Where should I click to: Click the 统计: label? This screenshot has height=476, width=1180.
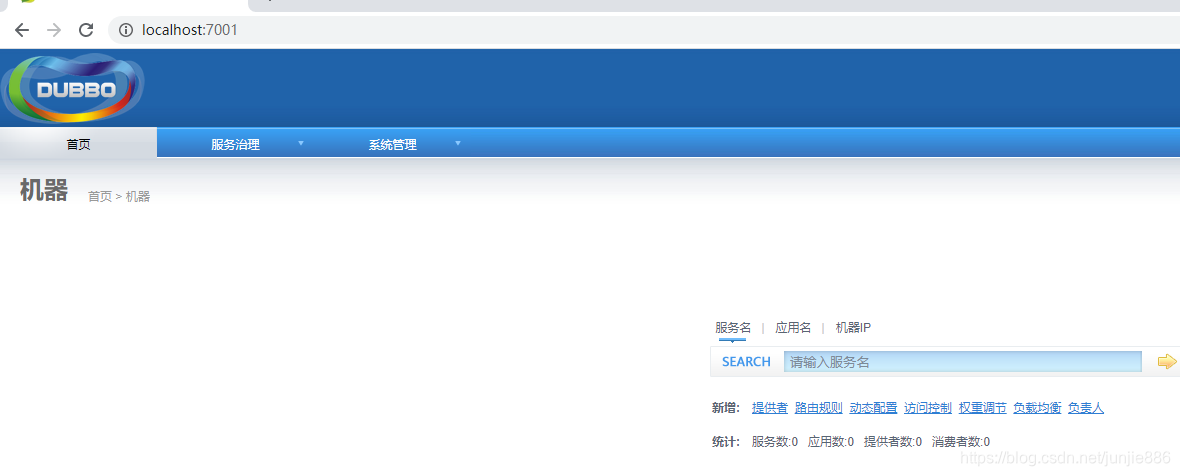[725, 442]
